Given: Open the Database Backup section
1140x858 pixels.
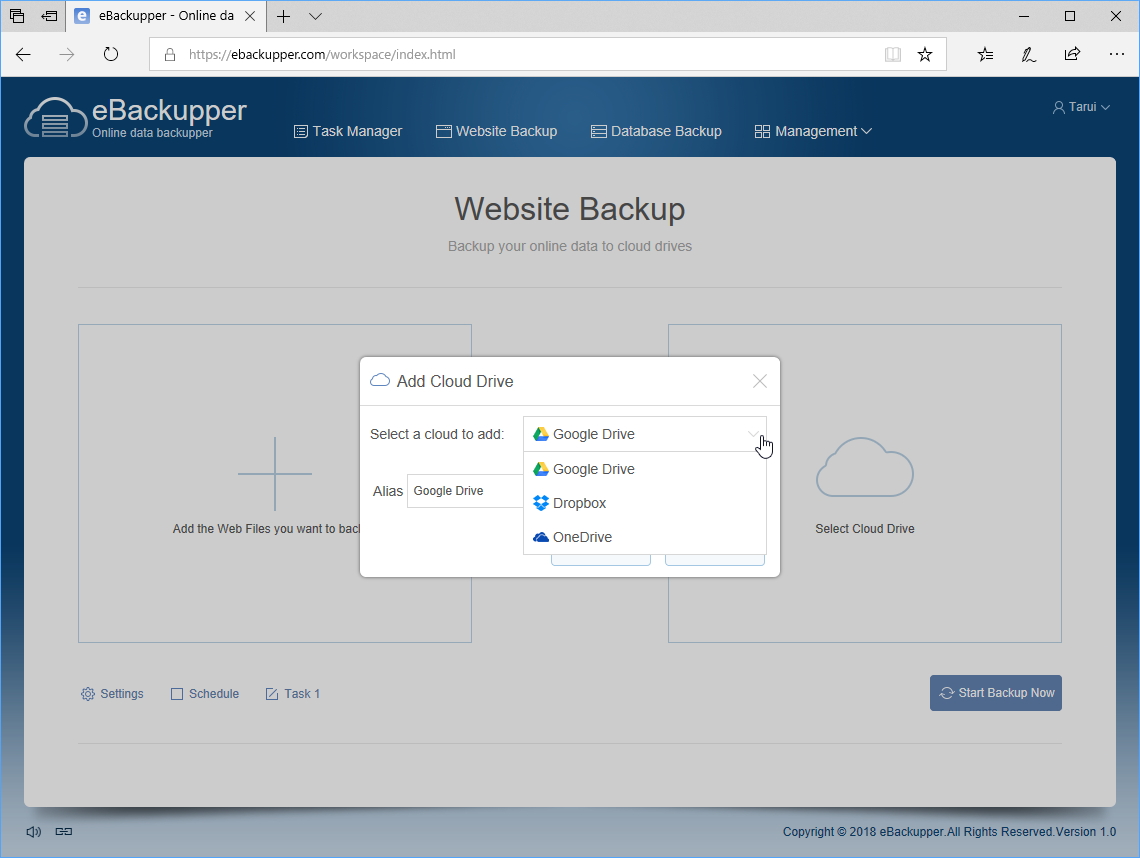Looking at the screenshot, I should pos(656,131).
